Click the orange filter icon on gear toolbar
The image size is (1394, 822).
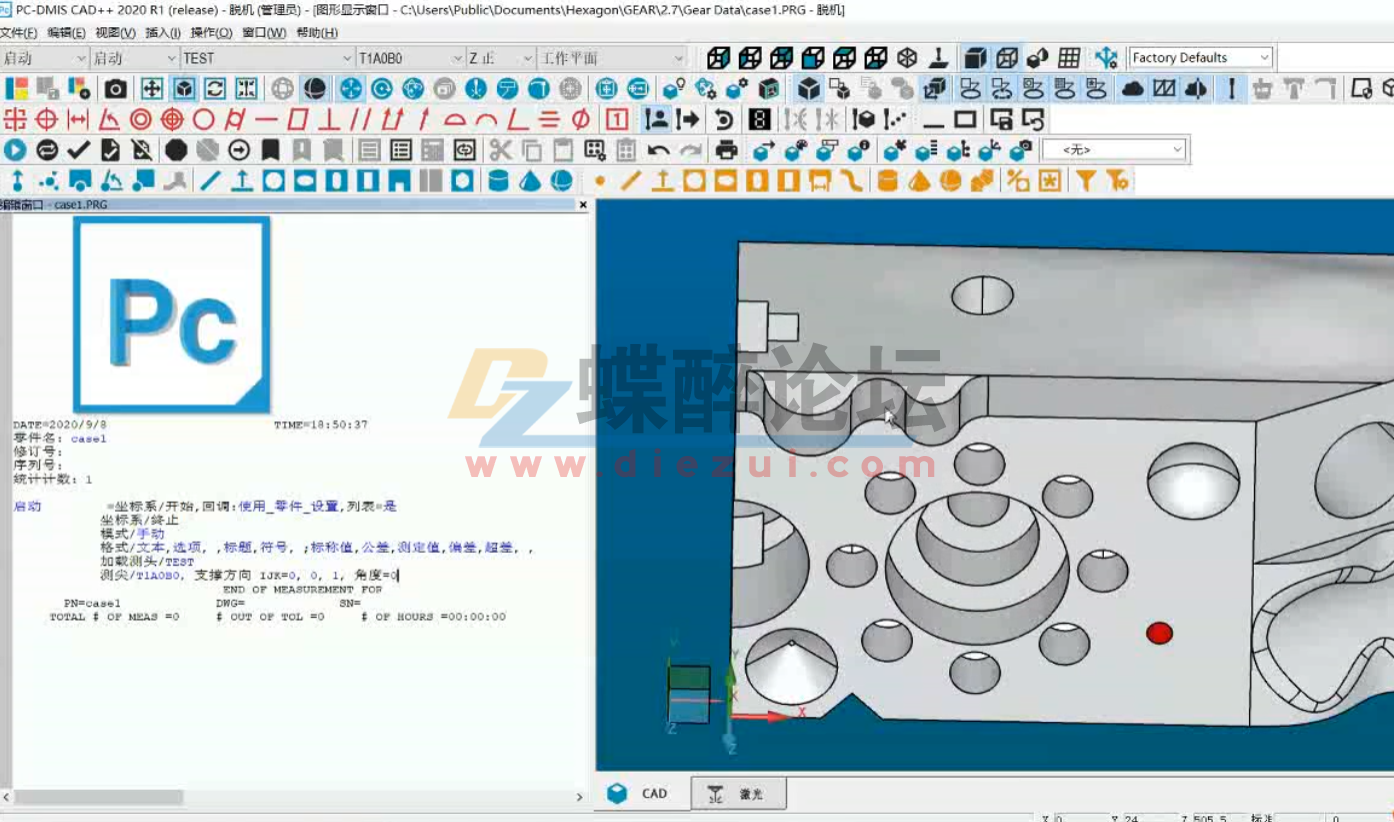coord(1087,181)
